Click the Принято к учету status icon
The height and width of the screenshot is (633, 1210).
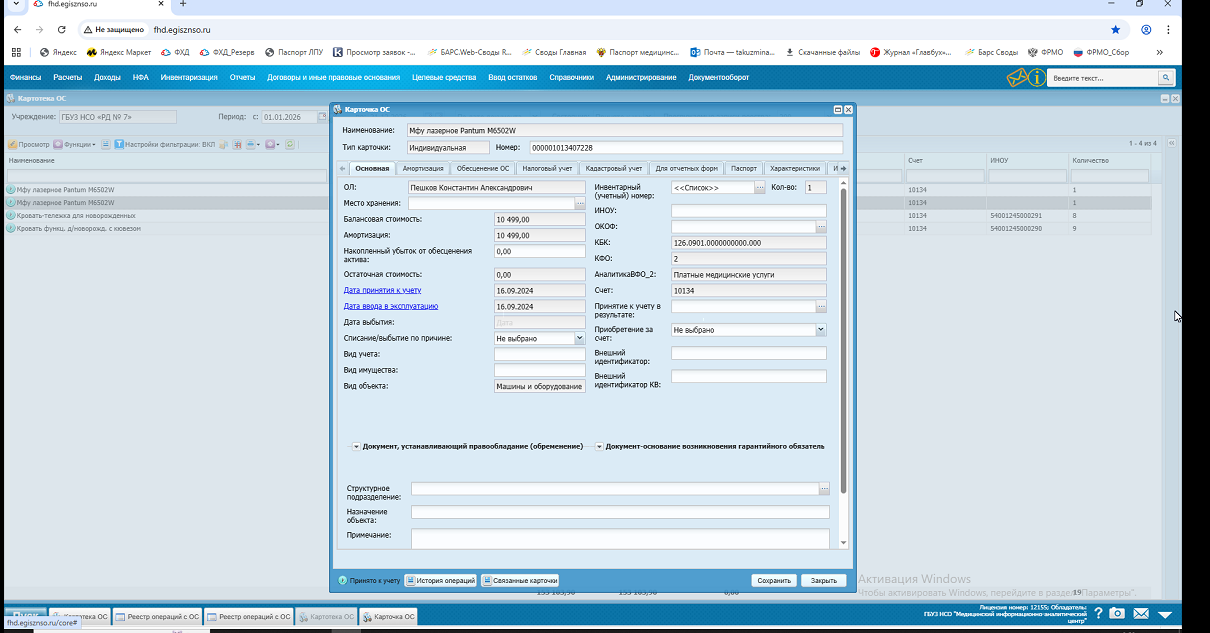click(342, 580)
